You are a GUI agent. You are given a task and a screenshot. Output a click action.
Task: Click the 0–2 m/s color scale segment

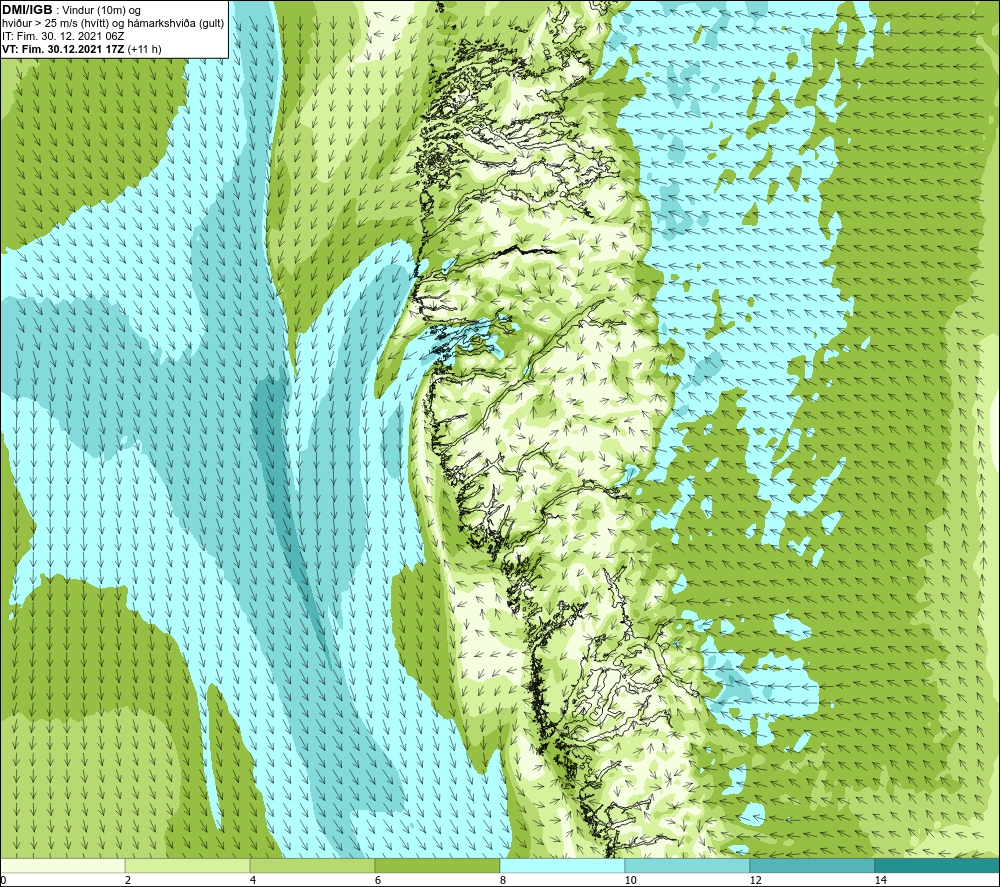coord(62,865)
